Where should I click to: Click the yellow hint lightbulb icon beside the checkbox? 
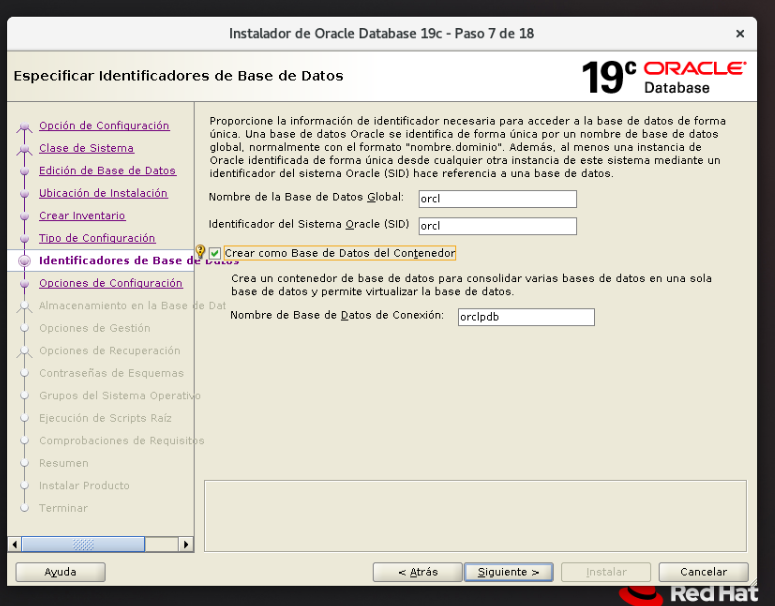tap(200, 251)
